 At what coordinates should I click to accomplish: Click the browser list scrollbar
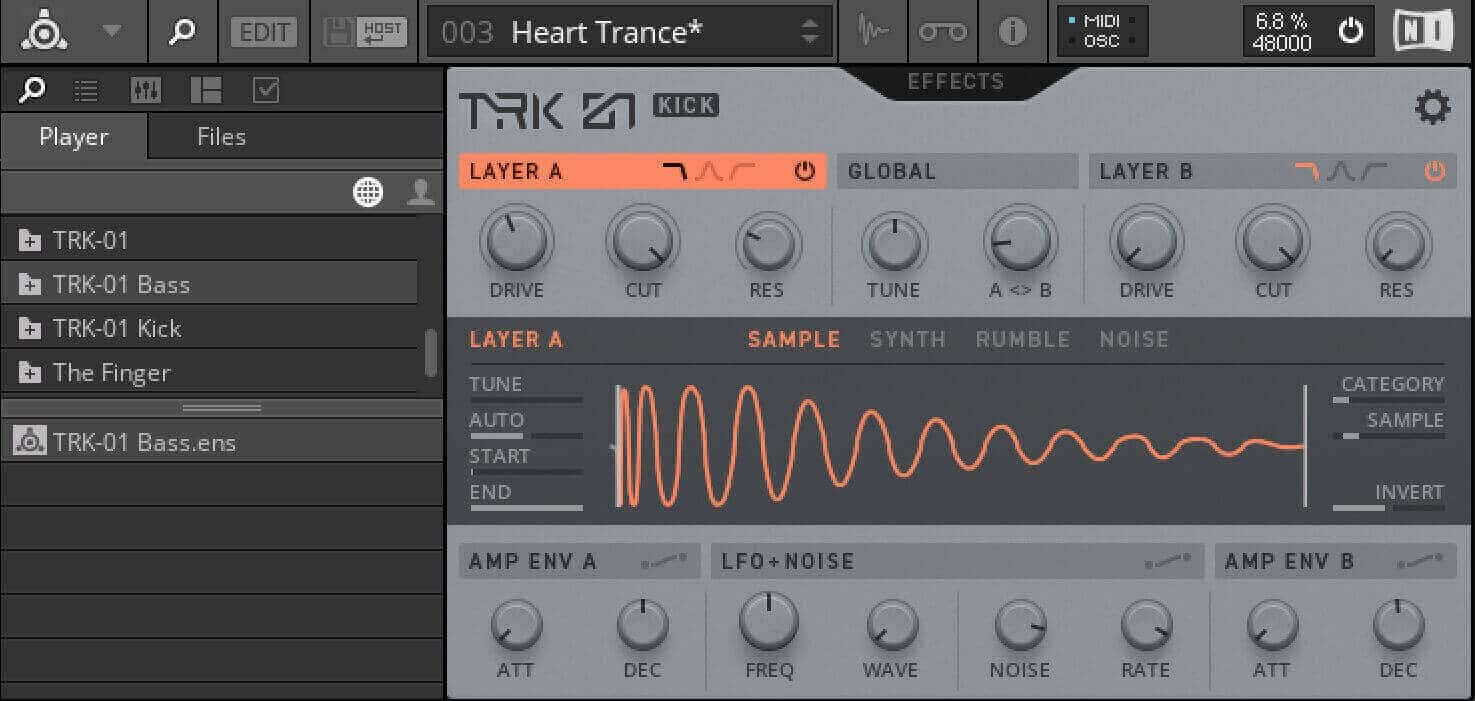(431, 352)
